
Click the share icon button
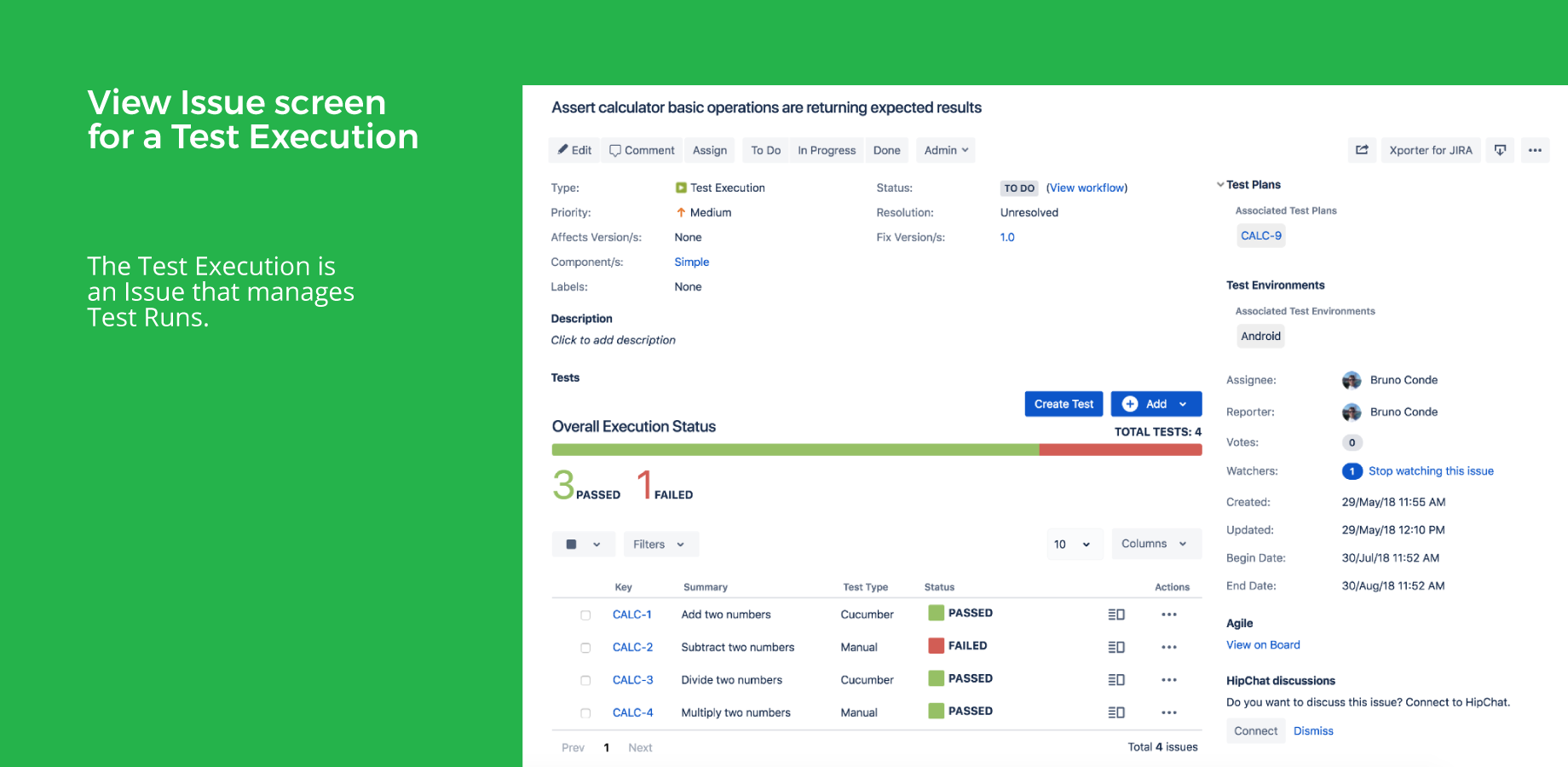point(1362,150)
